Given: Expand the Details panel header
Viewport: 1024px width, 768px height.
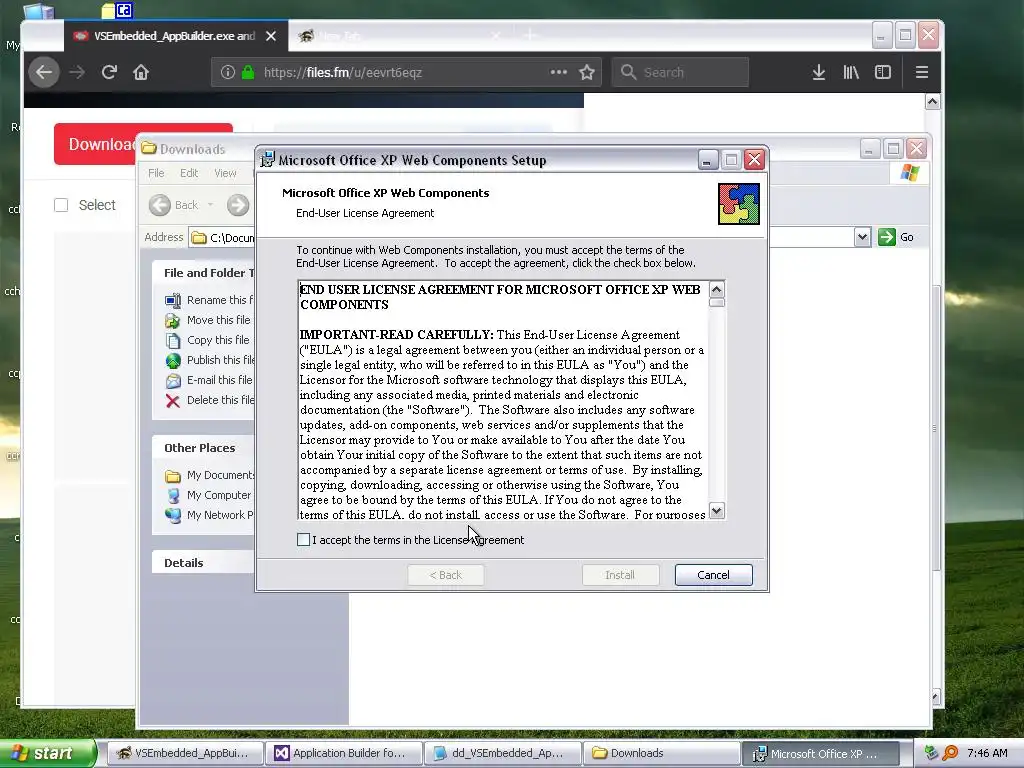Looking at the screenshot, I should tap(204, 562).
